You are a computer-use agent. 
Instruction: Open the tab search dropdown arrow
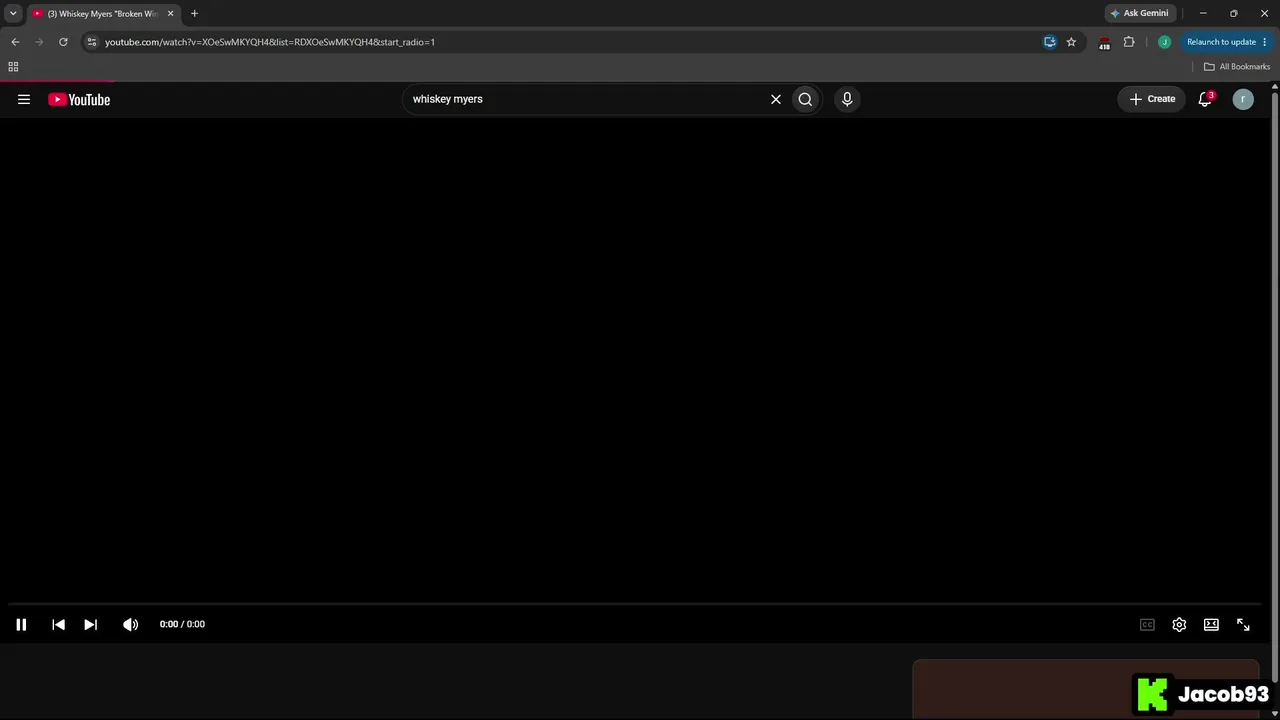click(13, 13)
